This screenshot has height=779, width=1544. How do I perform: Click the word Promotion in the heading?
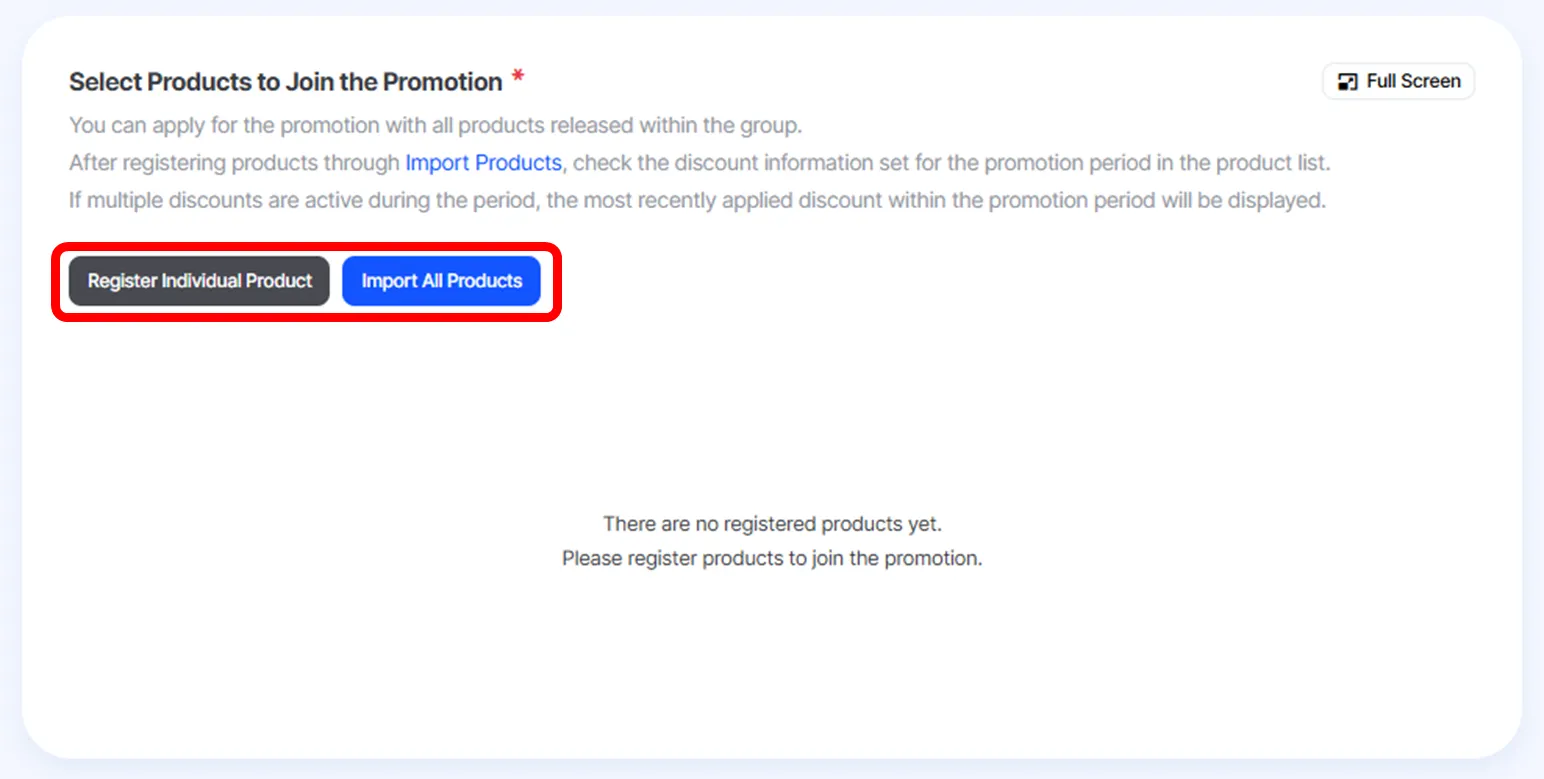pos(443,82)
